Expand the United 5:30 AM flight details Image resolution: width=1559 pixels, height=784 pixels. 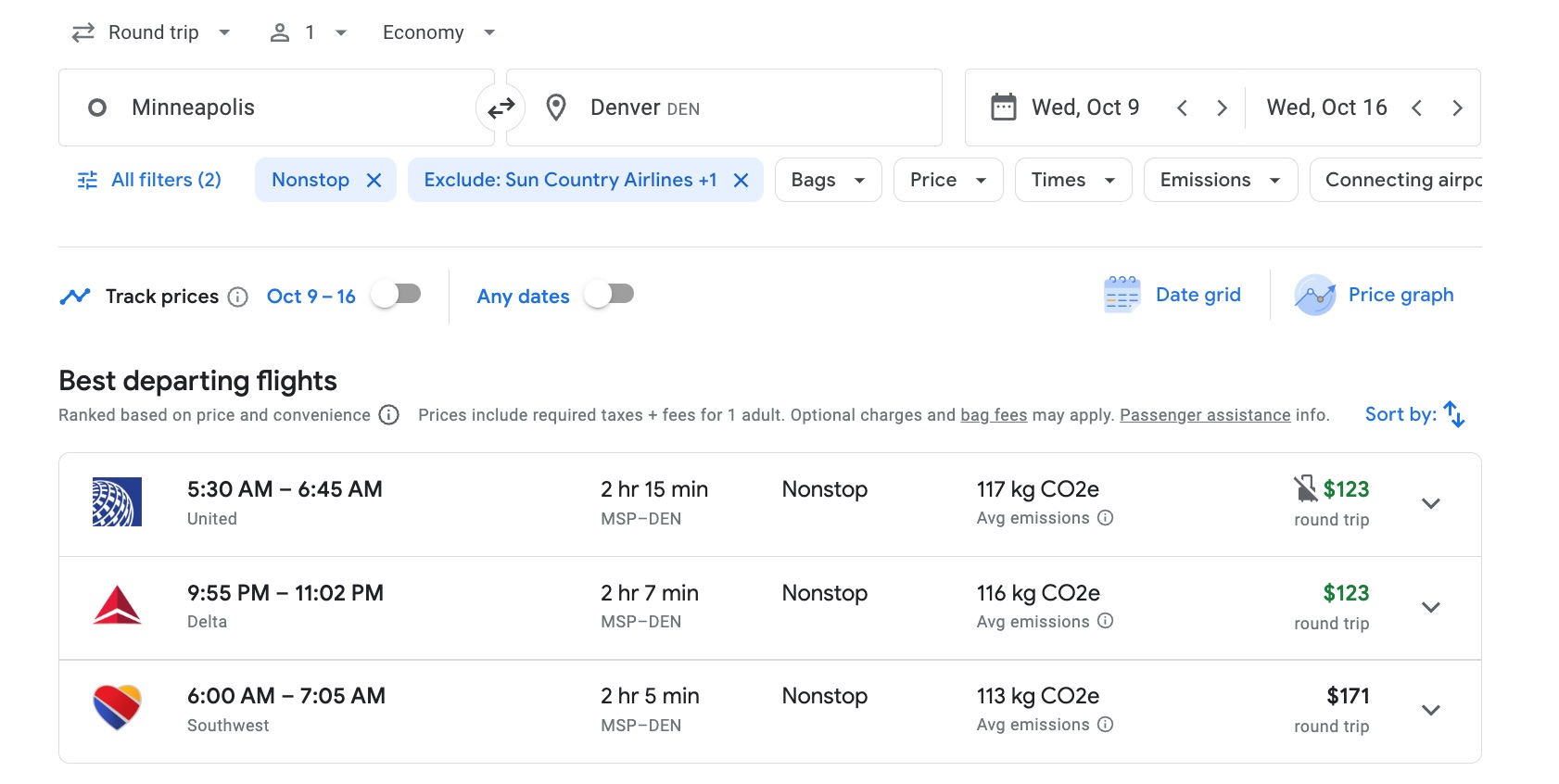(x=1430, y=503)
